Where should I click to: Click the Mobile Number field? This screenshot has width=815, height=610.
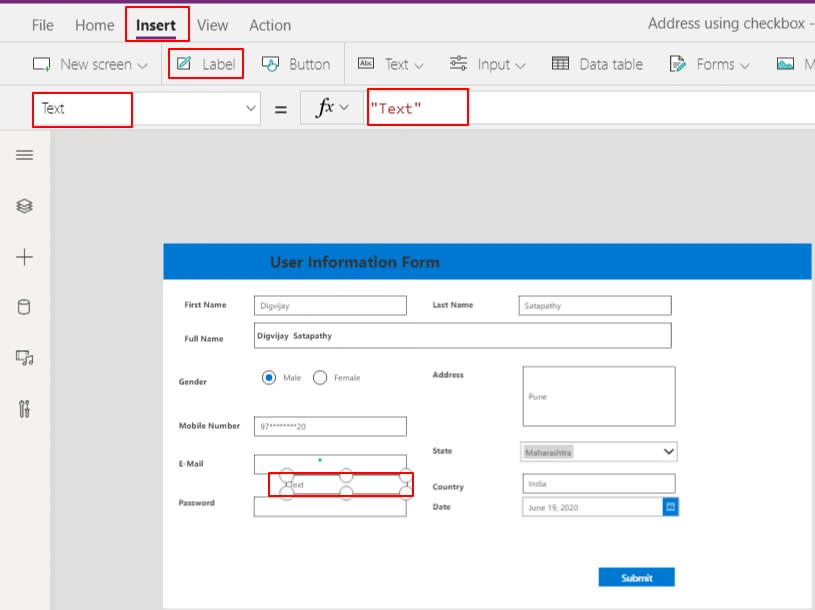[330, 426]
